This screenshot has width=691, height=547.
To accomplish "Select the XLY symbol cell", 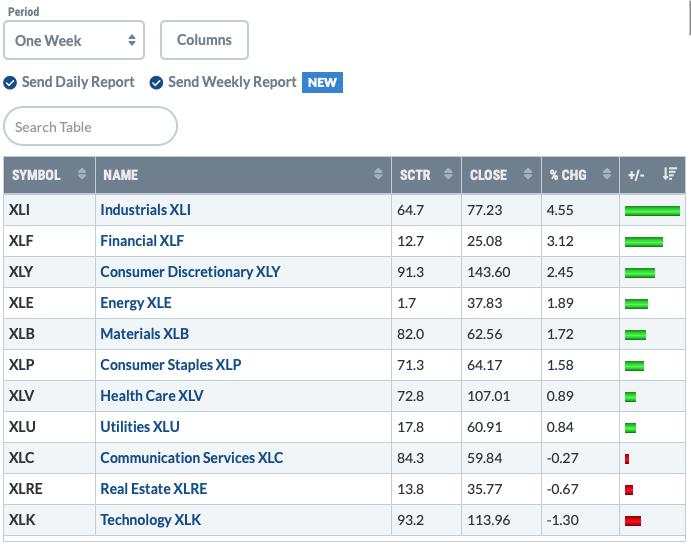I will (49, 272).
